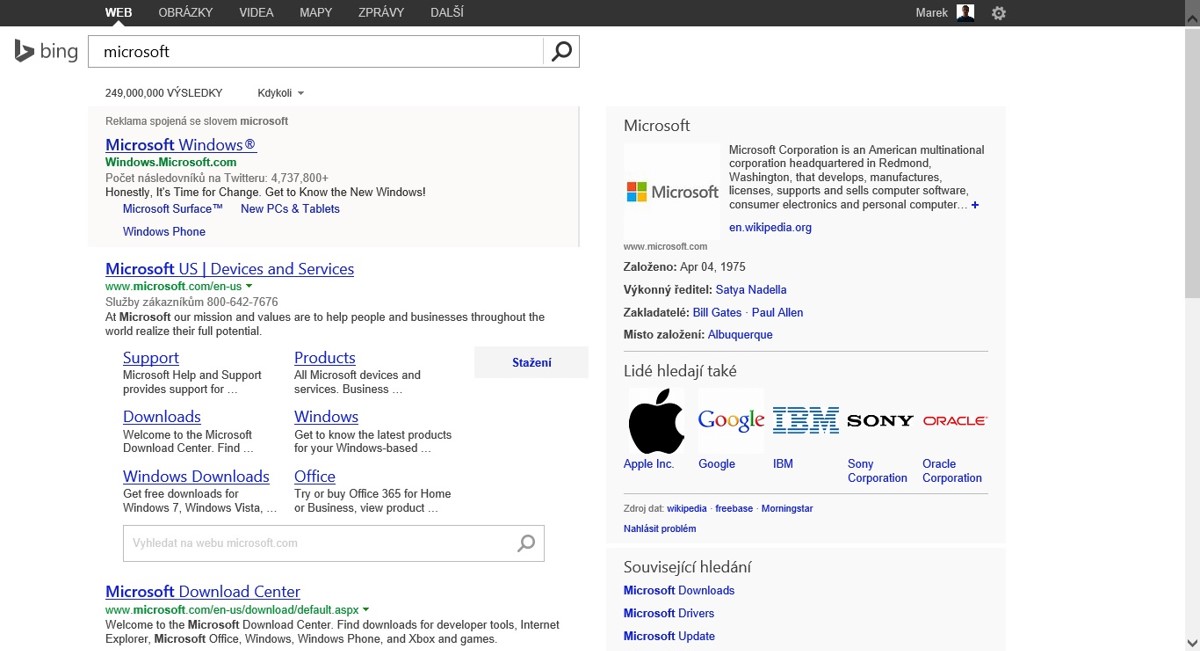The image size is (1200, 651).
Task: Click the Související hledání heading
Action: click(x=687, y=567)
